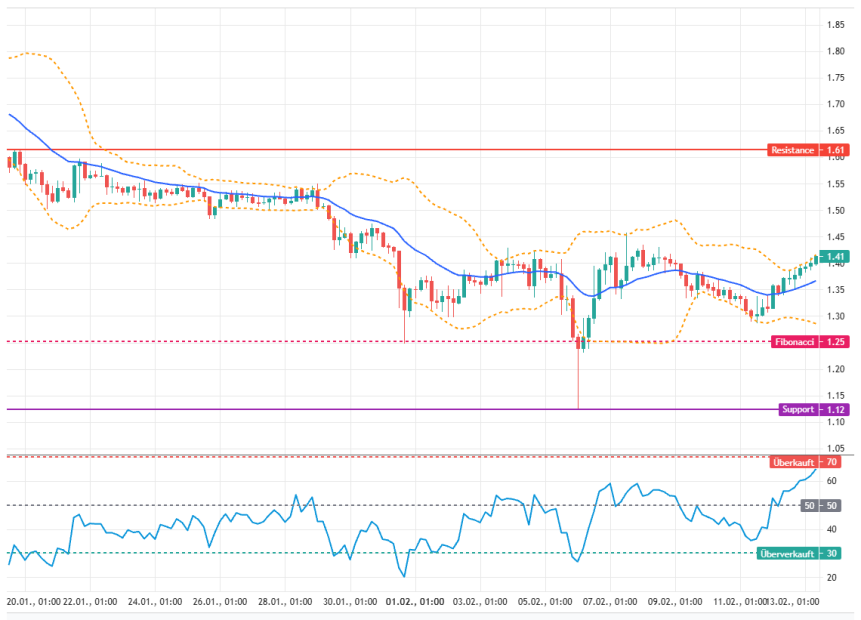The width and height of the screenshot is (861, 620).
Task: Select the 13.02., 01:00 date label
Action: coord(793,603)
